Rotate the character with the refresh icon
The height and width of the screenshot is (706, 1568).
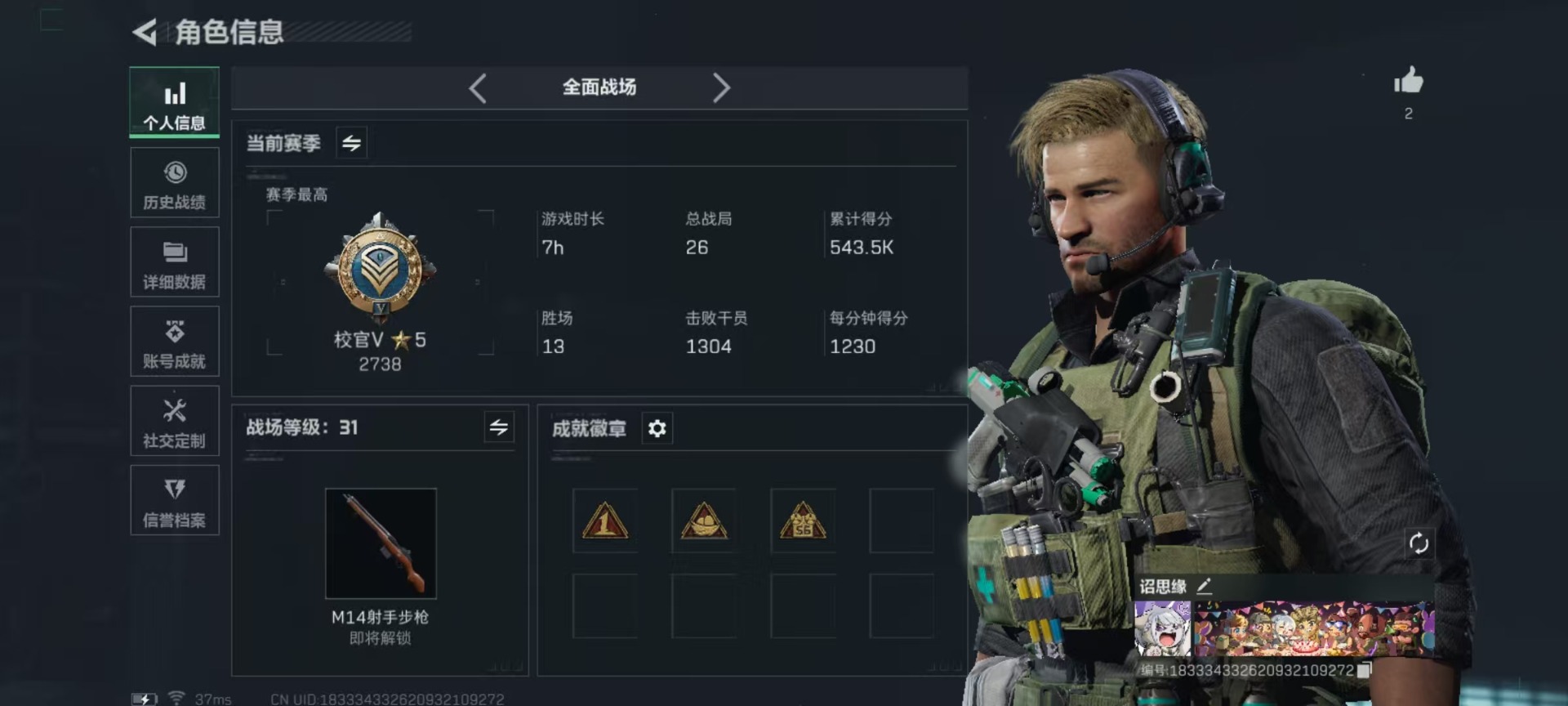(1419, 543)
